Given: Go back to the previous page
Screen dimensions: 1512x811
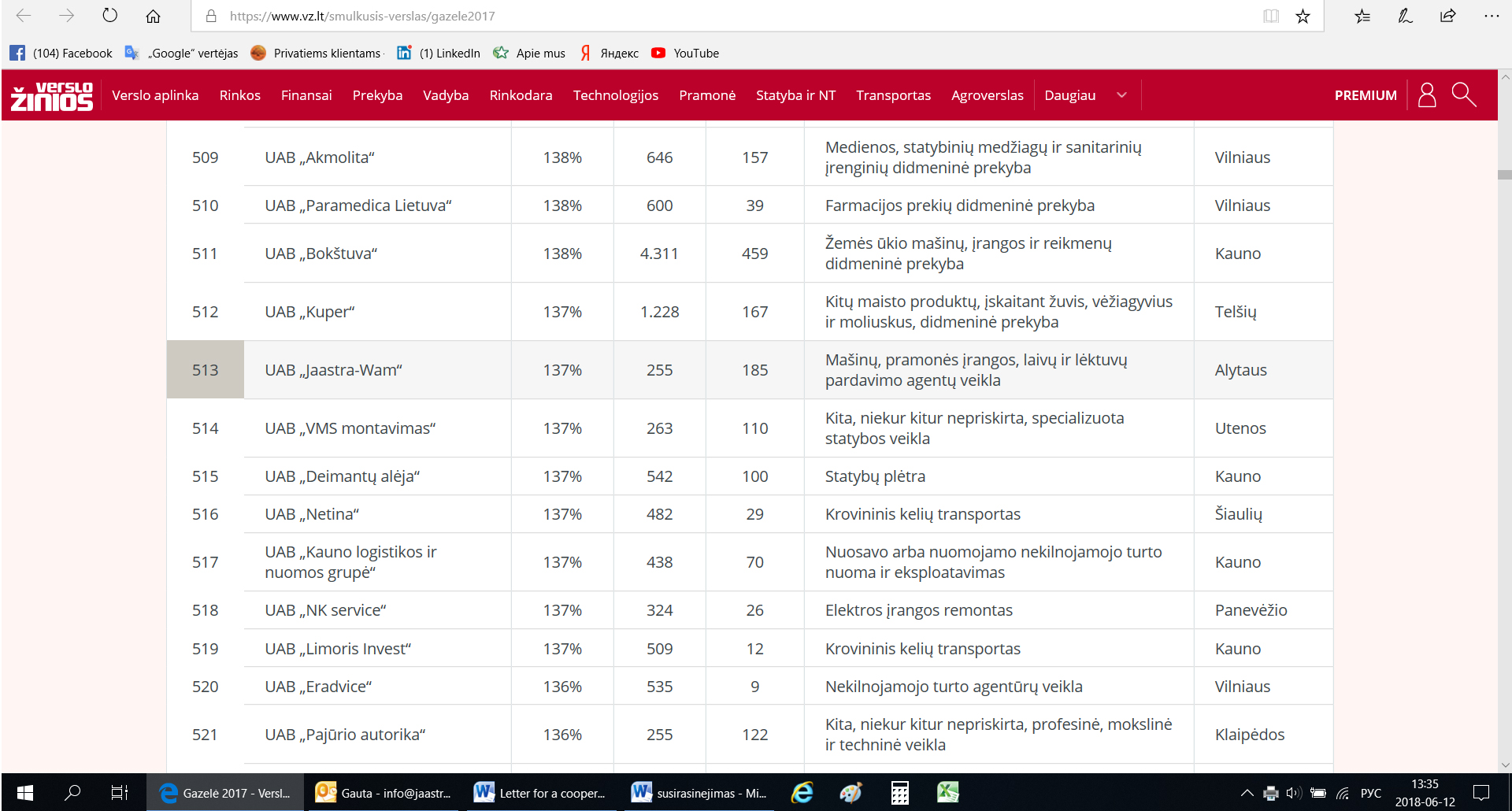Looking at the screenshot, I should [24, 16].
